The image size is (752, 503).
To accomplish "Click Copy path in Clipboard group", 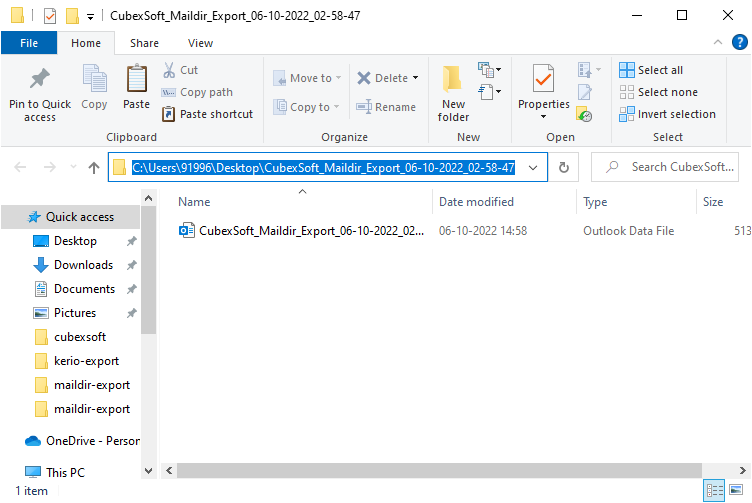I will click(197, 92).
